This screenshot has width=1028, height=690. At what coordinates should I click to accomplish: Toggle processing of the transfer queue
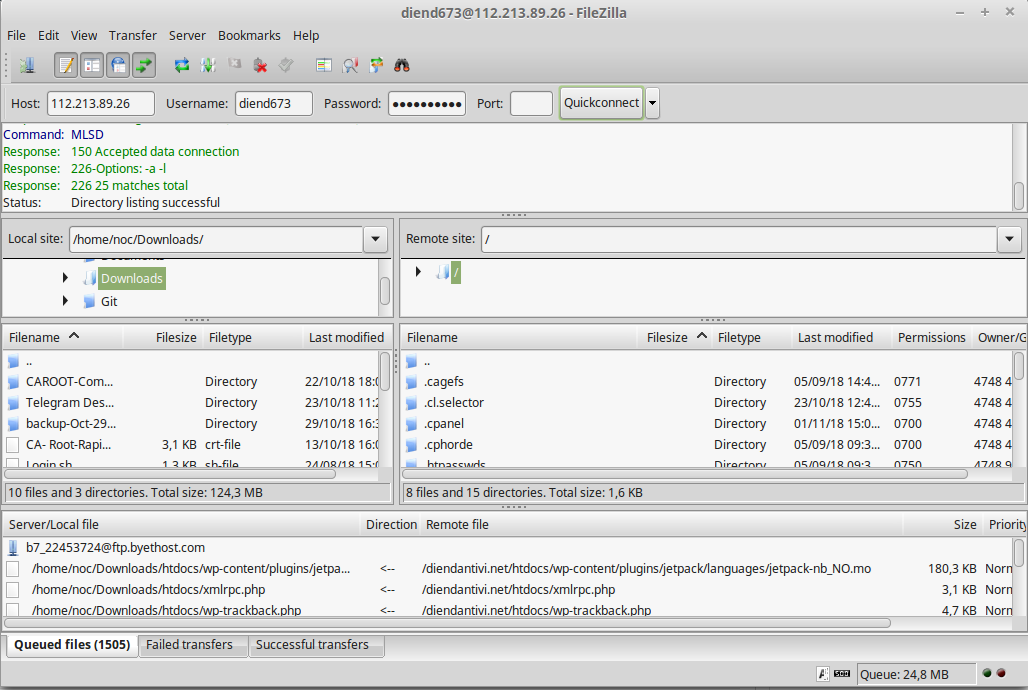(x=208, y=65)
